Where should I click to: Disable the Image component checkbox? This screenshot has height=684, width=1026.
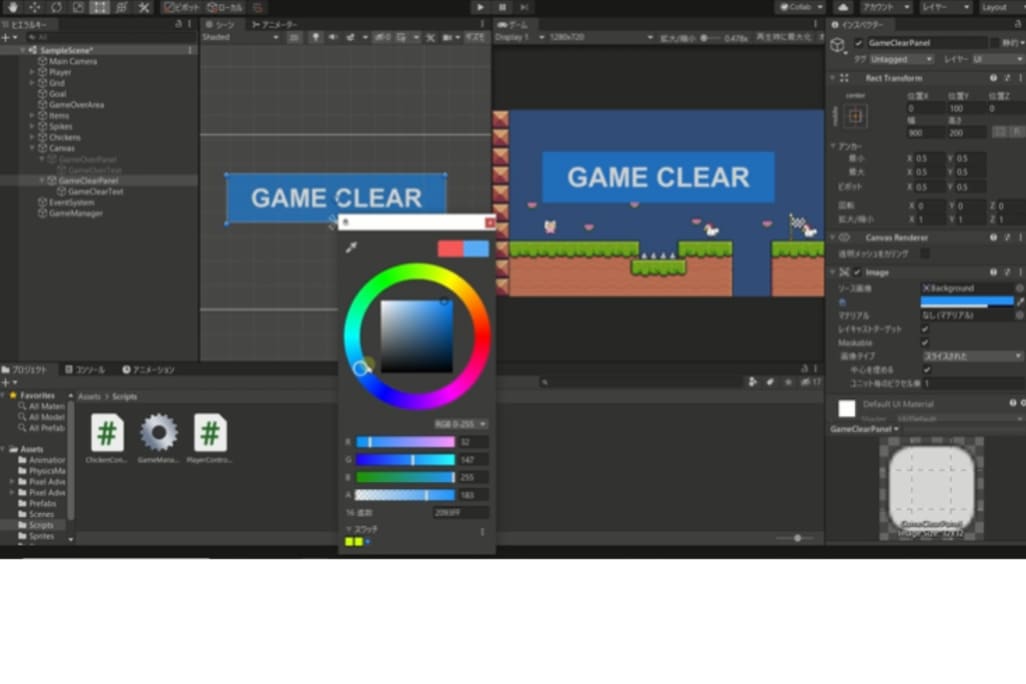pyautogui.click(x=857, y=272)
